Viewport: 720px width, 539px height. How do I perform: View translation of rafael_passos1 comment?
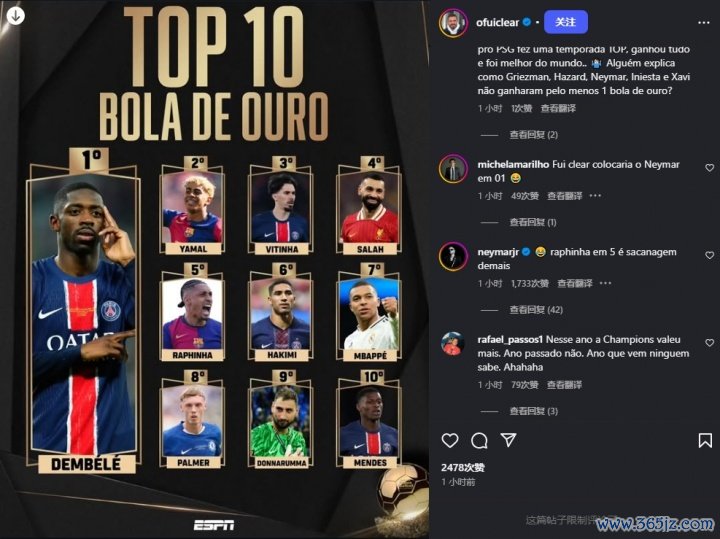click(564, 385)
